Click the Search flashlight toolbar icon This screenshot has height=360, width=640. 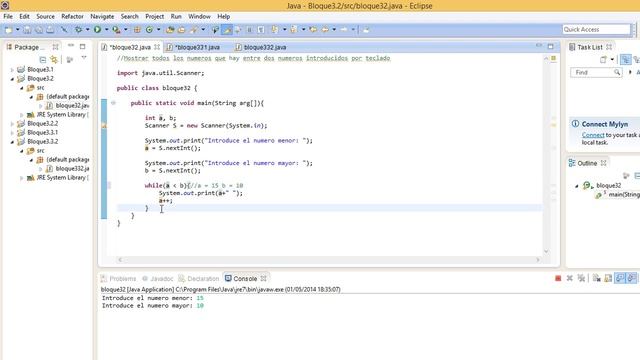click(x=194, y=30)
